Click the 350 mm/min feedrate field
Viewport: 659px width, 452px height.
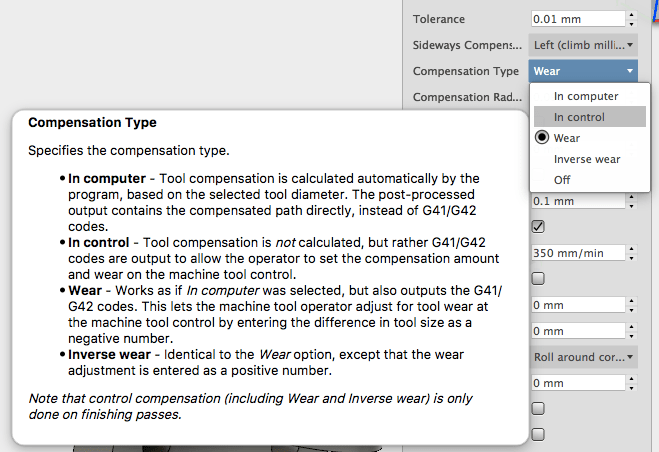(x=576, y=253)
